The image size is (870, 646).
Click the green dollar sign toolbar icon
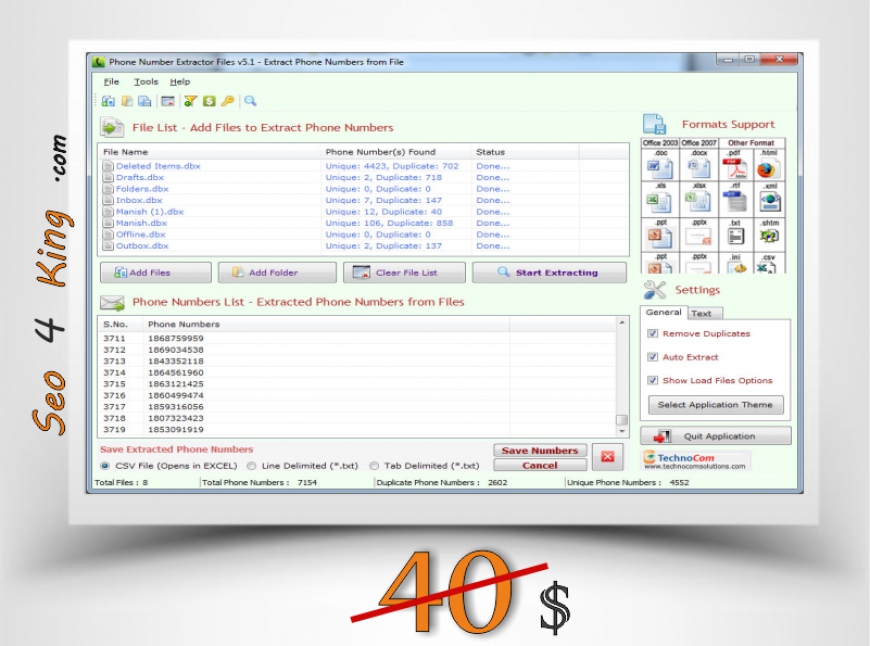click(209, 101)
